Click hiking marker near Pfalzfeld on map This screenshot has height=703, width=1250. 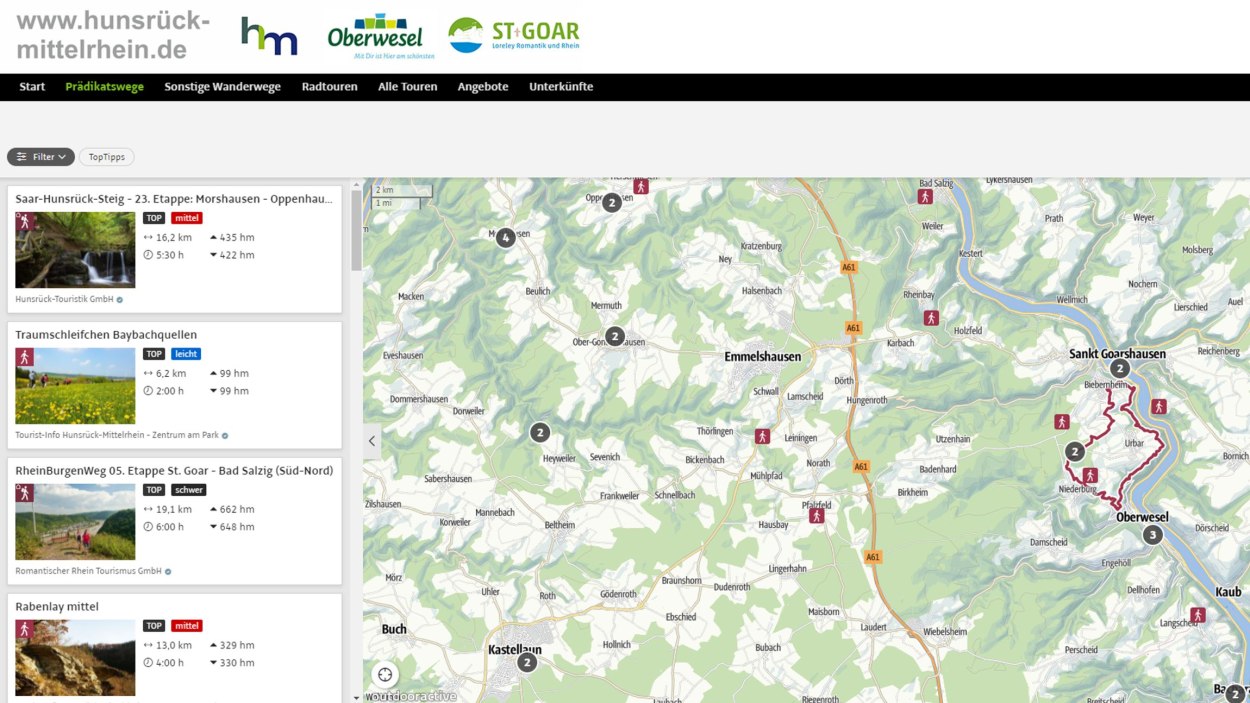[x=817, y=516]
